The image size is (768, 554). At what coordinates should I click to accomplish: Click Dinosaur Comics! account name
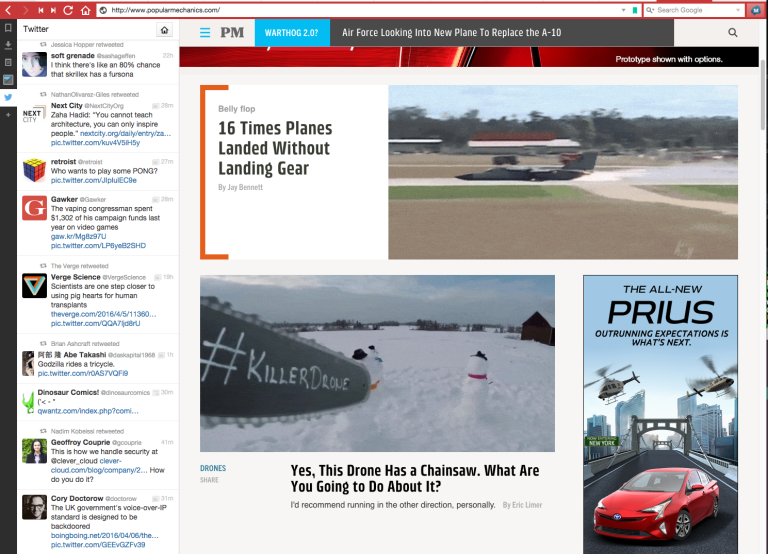[68, 392]
